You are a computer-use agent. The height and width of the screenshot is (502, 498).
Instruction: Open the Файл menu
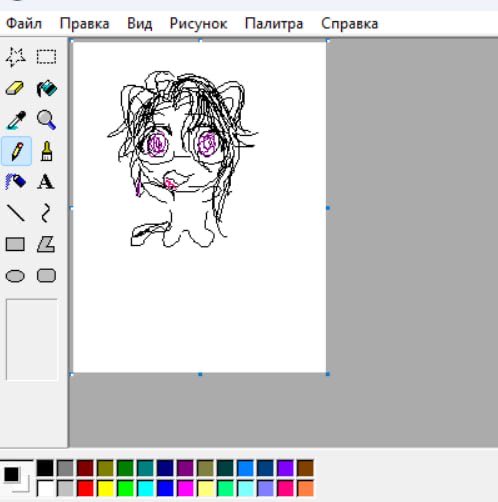[x=24, y=24]
